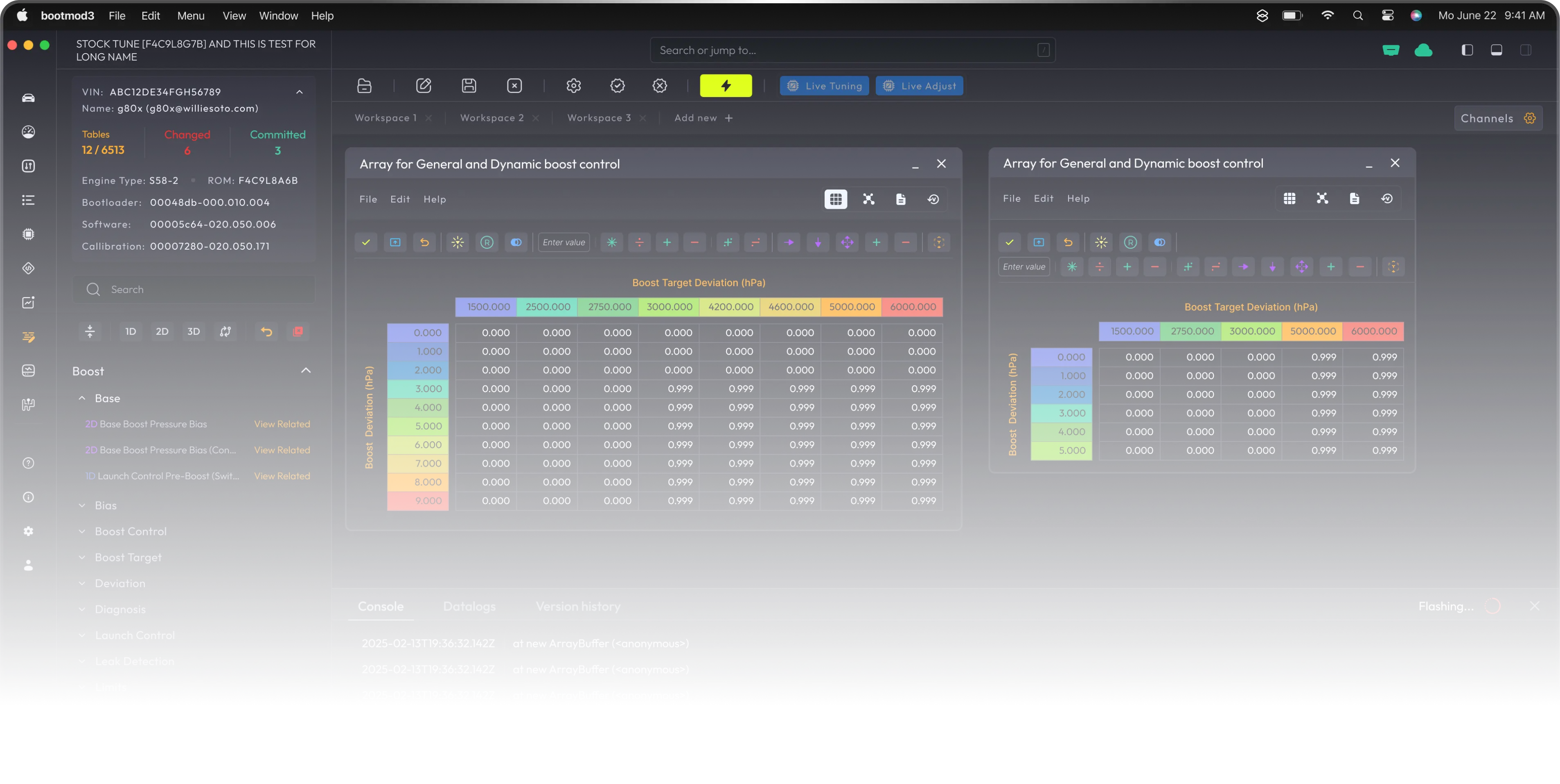The height and width of the screenshot is (784, 1560).
Task: Collapse the VIN info card chevron
Action: coord(299,92)
